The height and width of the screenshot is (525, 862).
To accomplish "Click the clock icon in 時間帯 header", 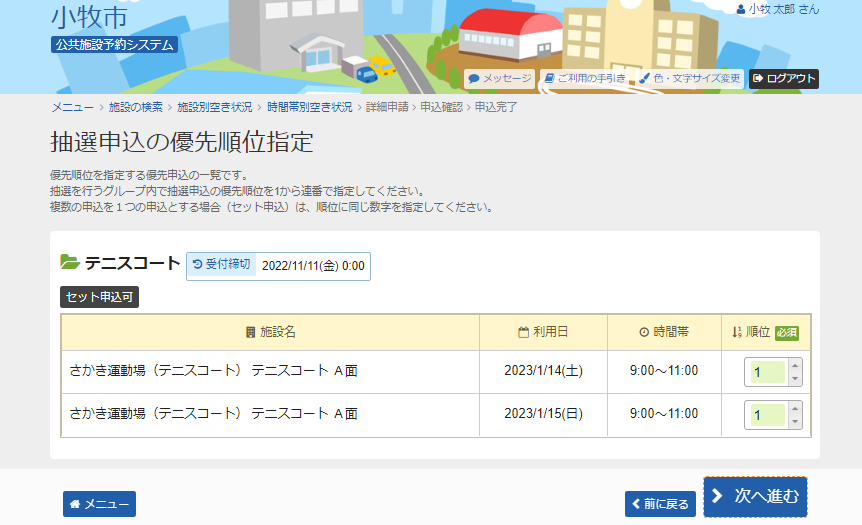I will 644,332.
